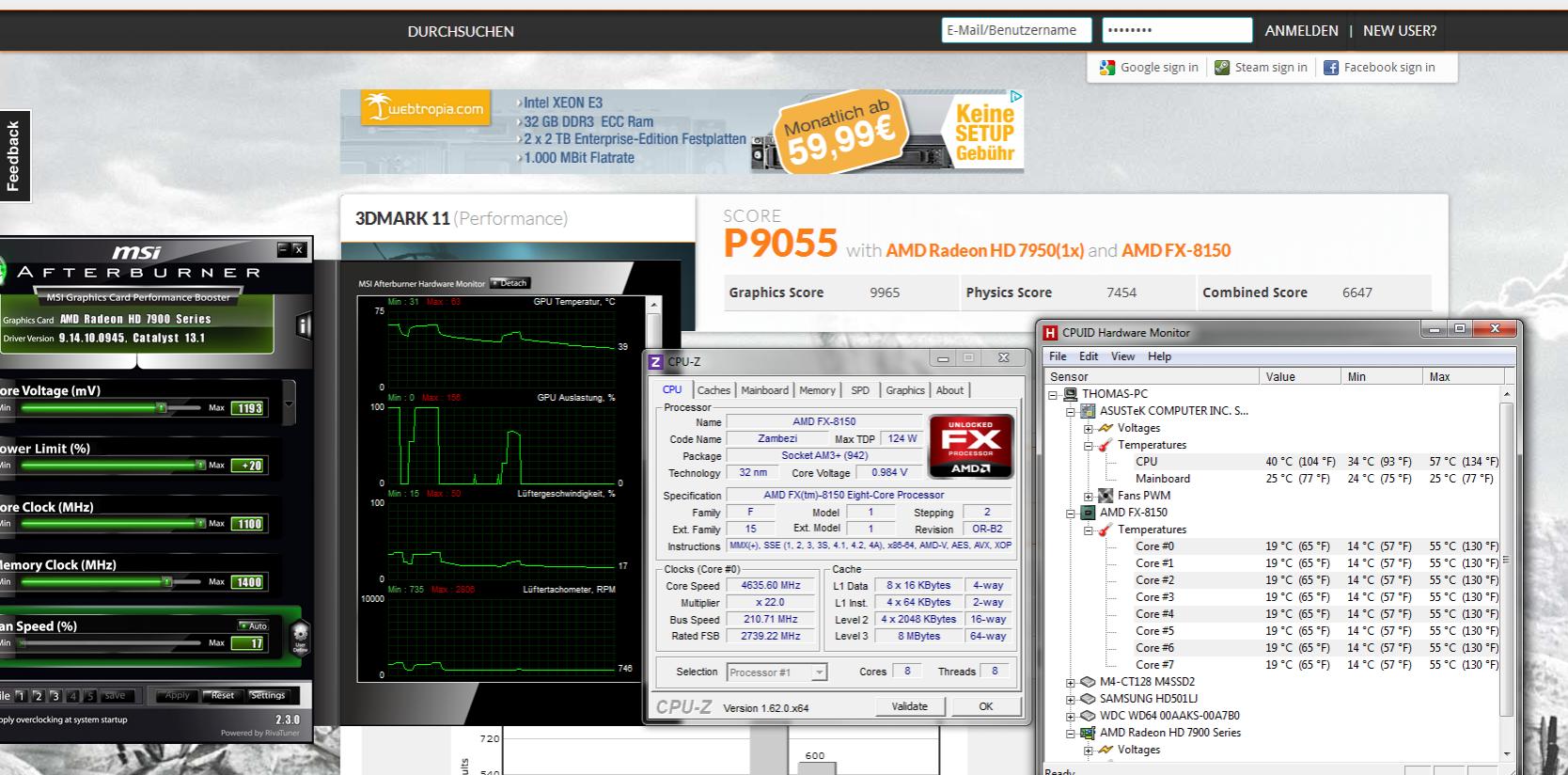Adjust the Power Limit slider handle
Image resolution: width=1568 pixels, height=775 pixels.
coord(200,466)
